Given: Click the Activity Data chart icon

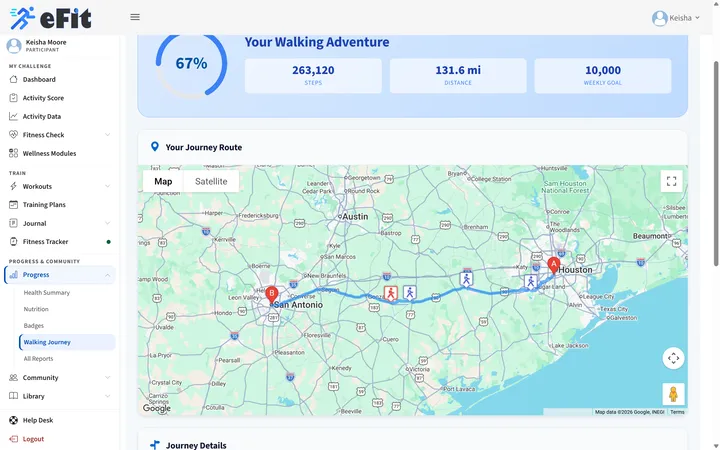Looking at the screenshot, I should click(13, 116).
